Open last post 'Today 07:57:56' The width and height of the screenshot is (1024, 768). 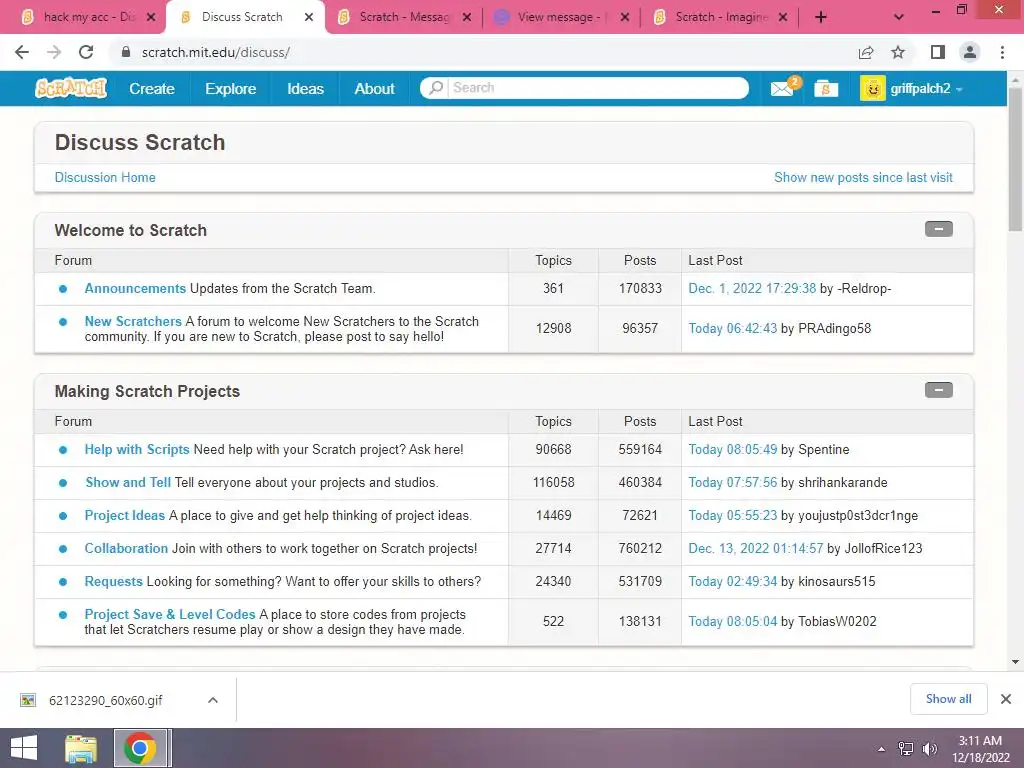tap(733, 483)
